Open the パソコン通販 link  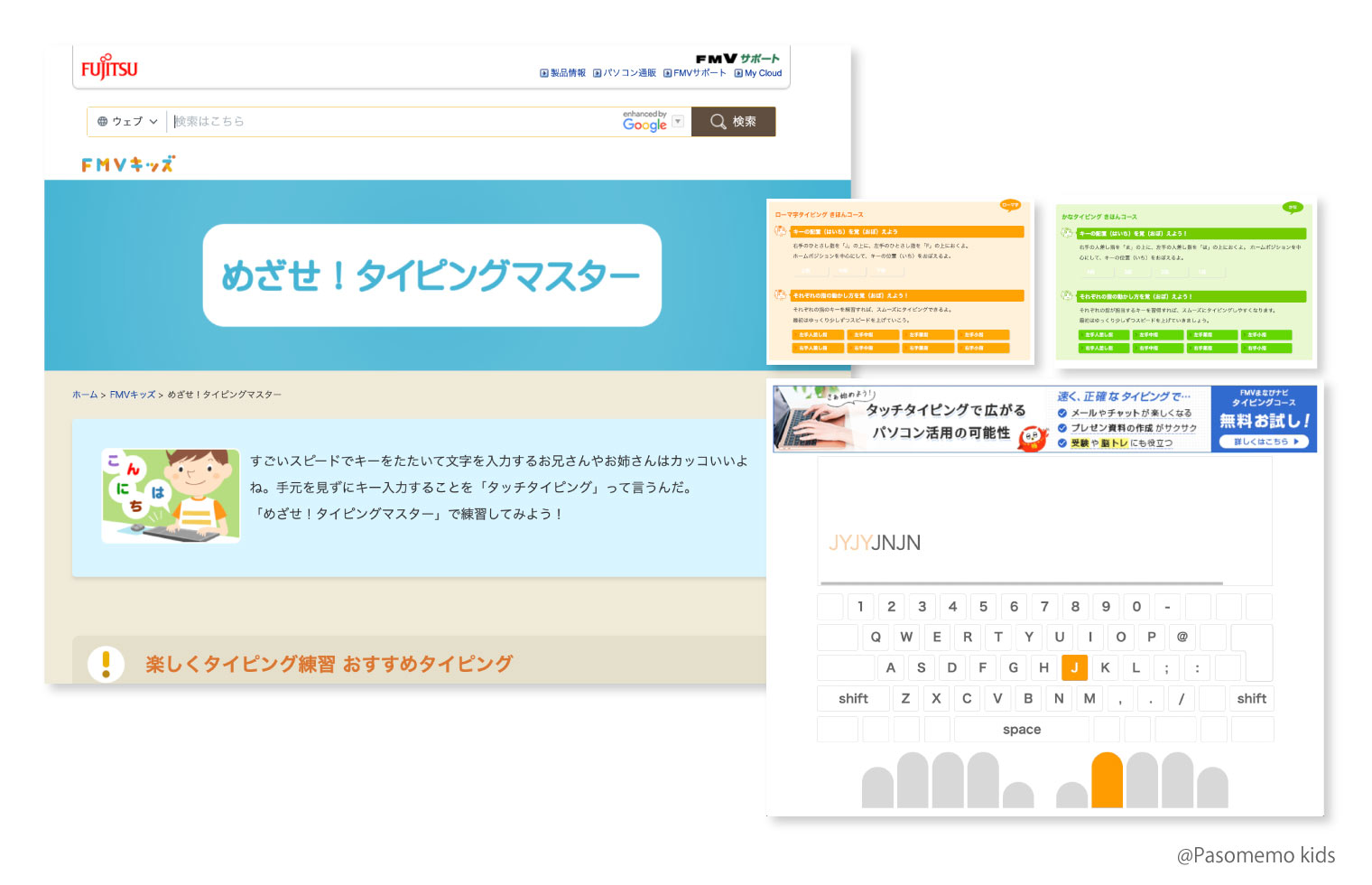pyautogui.click(x=625, y=73)
